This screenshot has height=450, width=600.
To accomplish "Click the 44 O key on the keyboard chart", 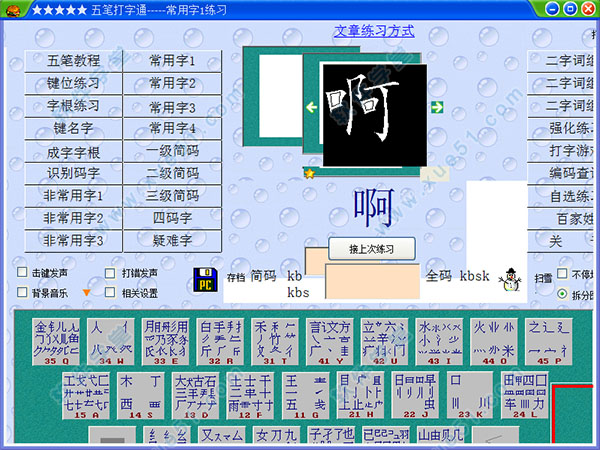I will [494, 342].
